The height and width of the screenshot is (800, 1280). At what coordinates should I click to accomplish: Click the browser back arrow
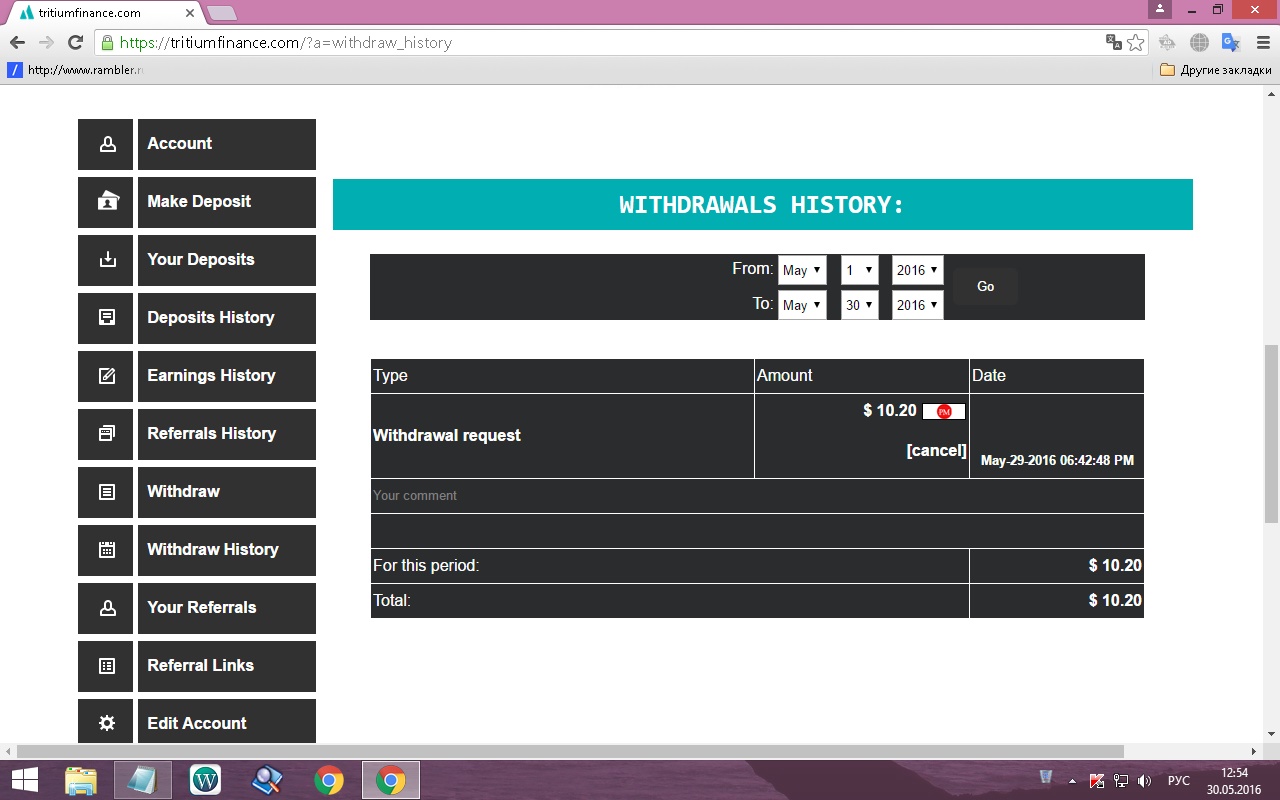coord(17,43)
